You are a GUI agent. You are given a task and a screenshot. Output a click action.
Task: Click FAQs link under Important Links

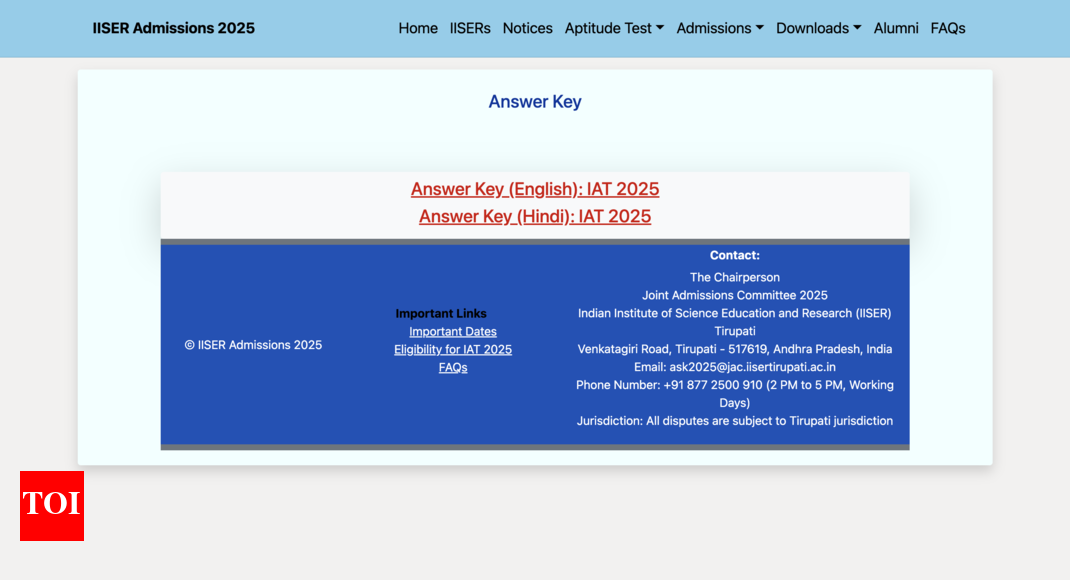pyautogui.click(x=453, y=367)
